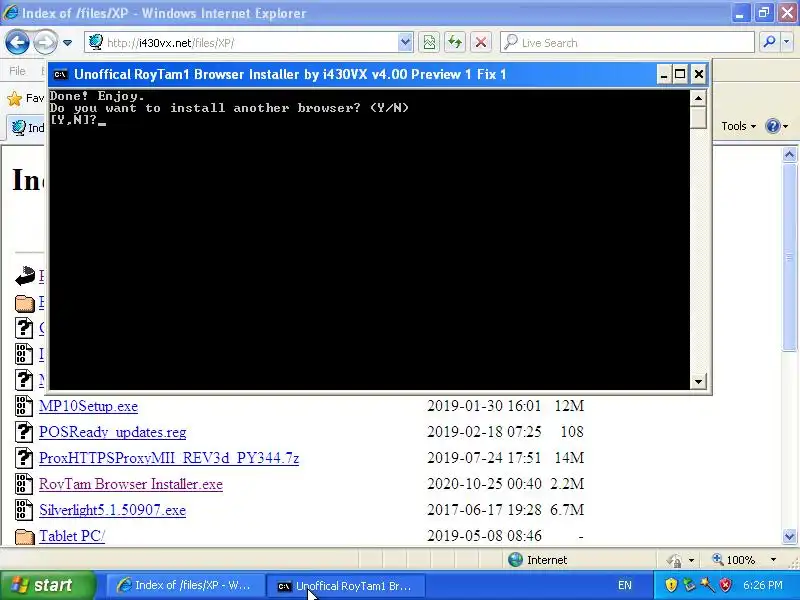This screenshot has width=800, height=600.
Task: Click the console scrollbar up arrow
Action: pyautogui.click(x=698, y=97)
